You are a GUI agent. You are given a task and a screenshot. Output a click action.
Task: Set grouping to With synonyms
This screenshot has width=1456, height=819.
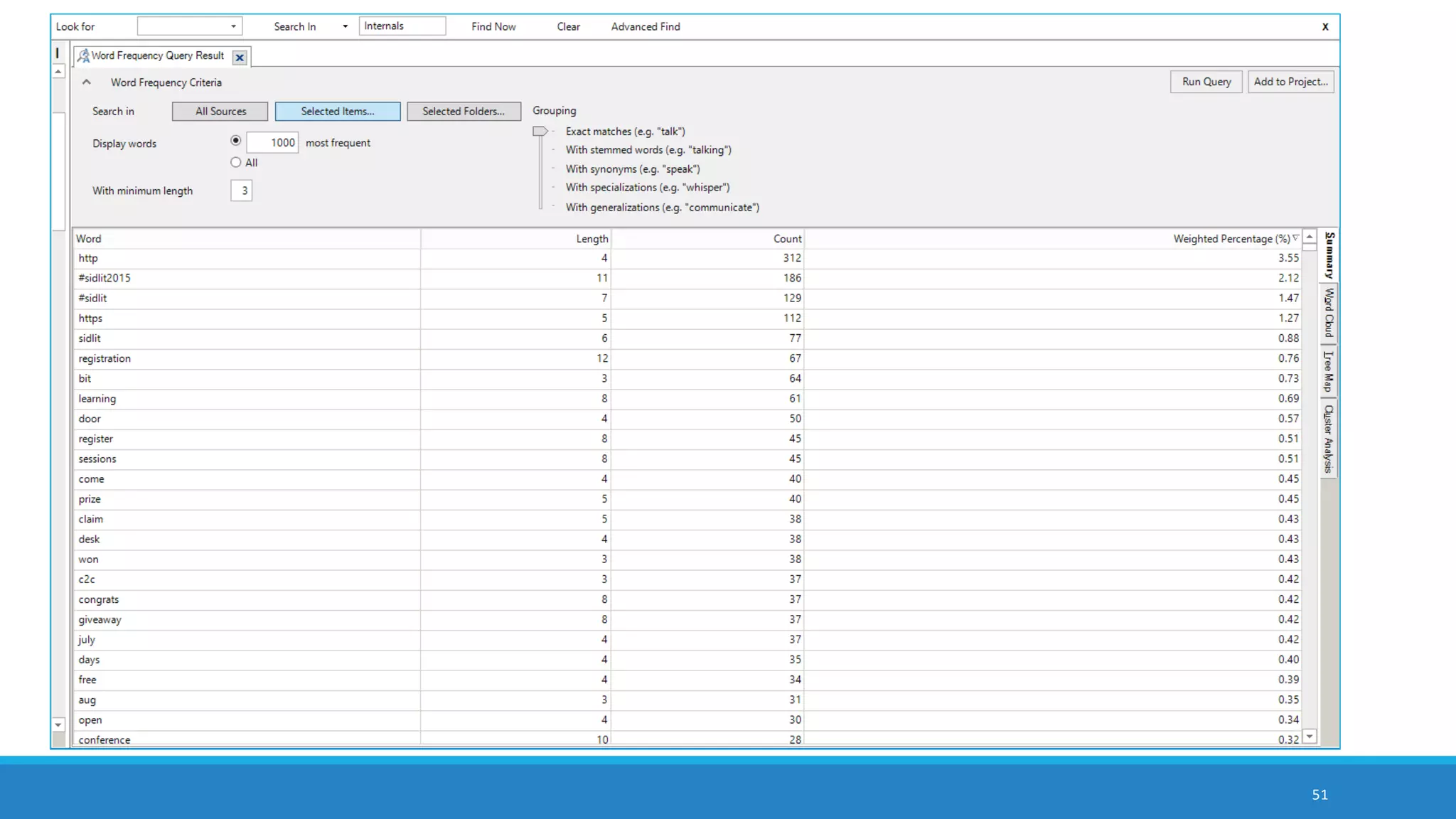[633, 169]
